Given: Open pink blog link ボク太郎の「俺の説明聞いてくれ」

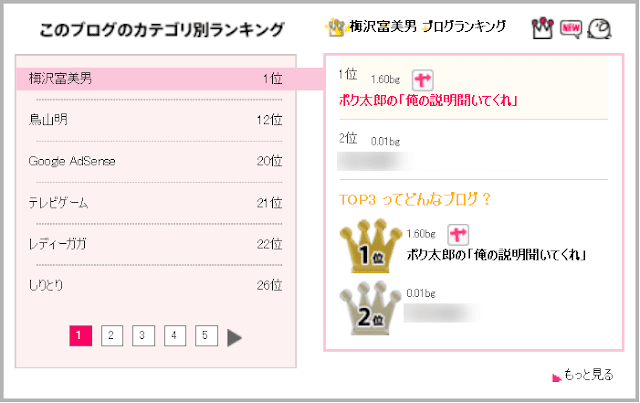Looking at the screenshot, I should 428,100.
